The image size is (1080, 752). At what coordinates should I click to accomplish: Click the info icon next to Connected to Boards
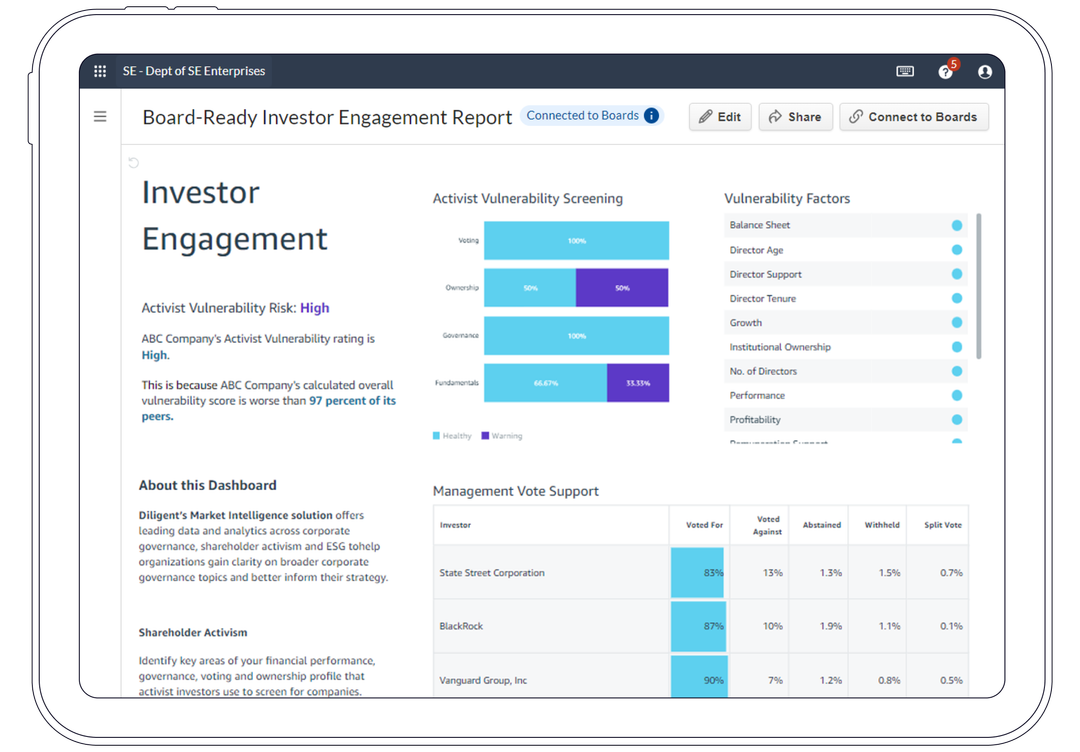(x=651, y=115)
